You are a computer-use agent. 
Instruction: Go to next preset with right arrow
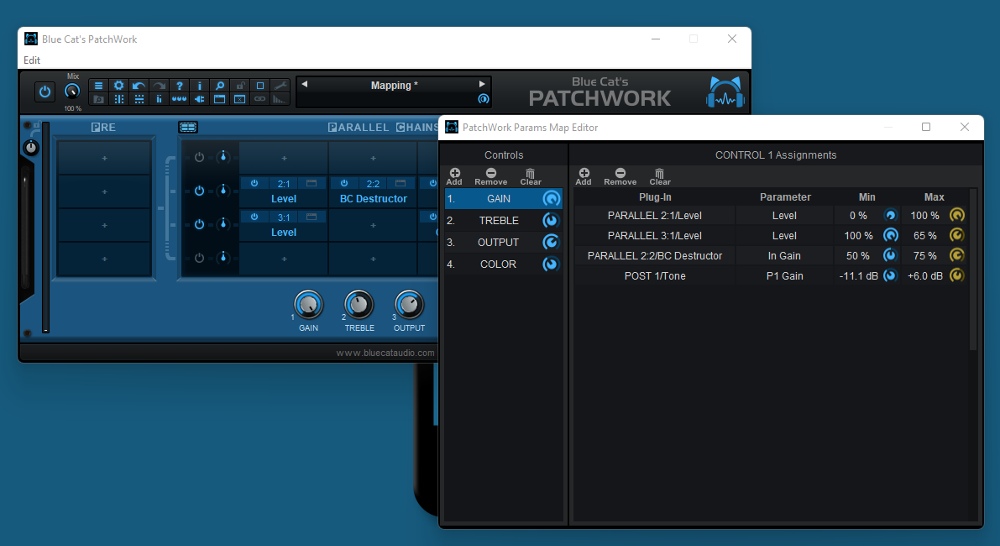[482, 84]
